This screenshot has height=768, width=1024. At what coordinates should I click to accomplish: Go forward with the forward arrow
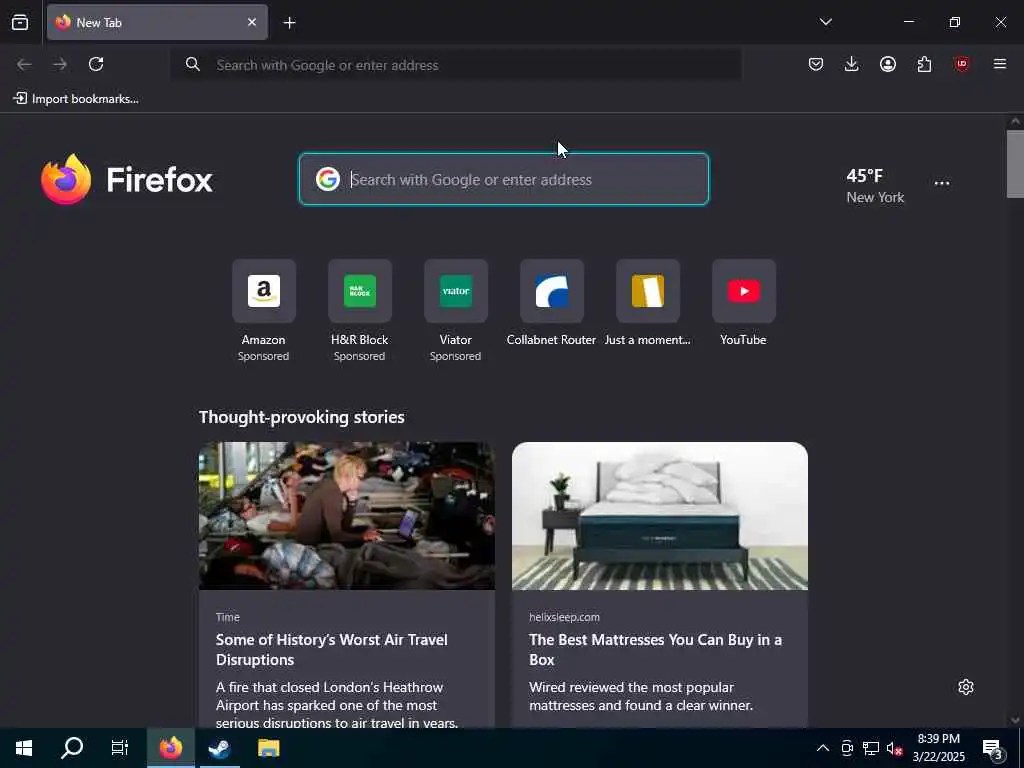click(60, 64)
